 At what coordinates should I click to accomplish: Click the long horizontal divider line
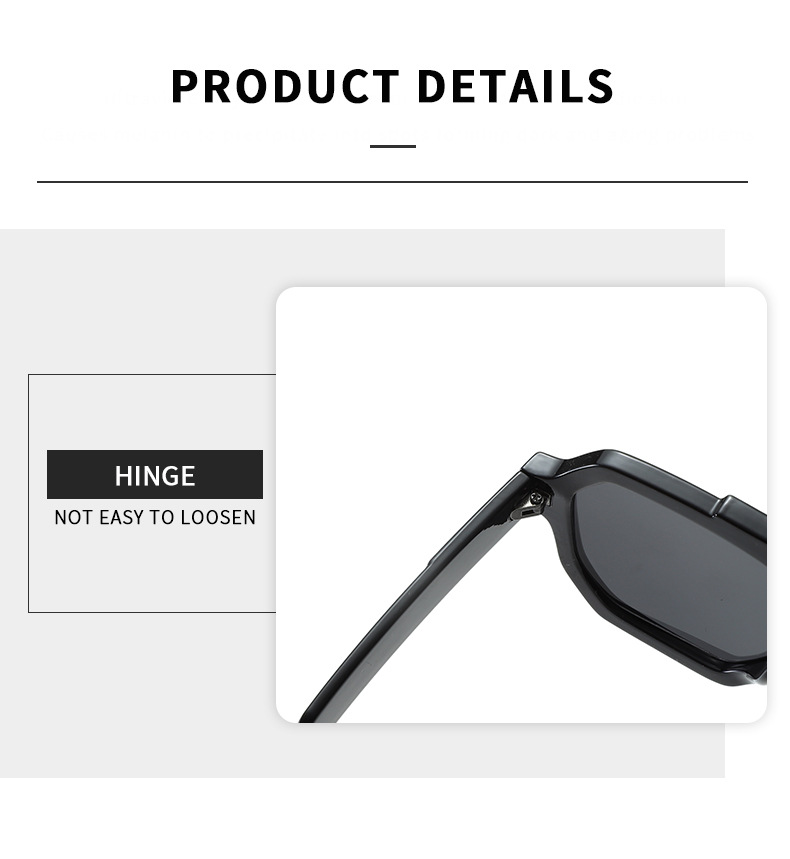(392, 181)
